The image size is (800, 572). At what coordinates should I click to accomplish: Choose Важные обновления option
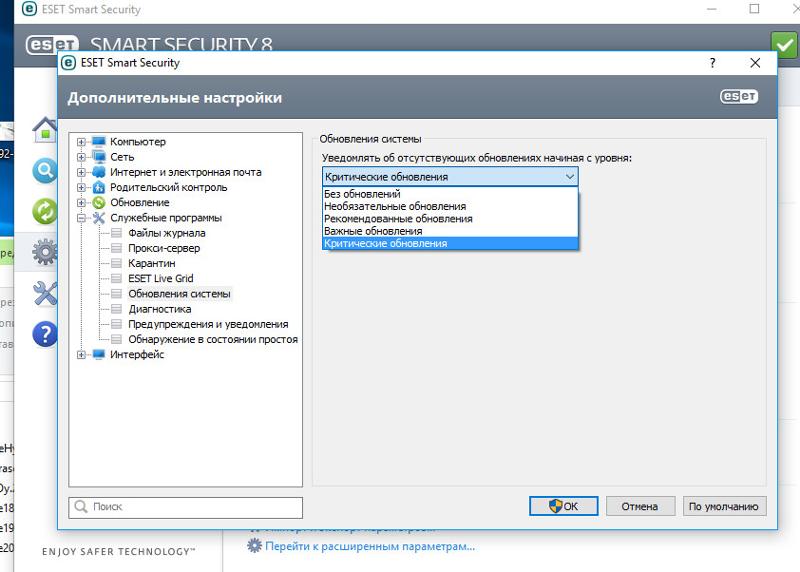450,231
